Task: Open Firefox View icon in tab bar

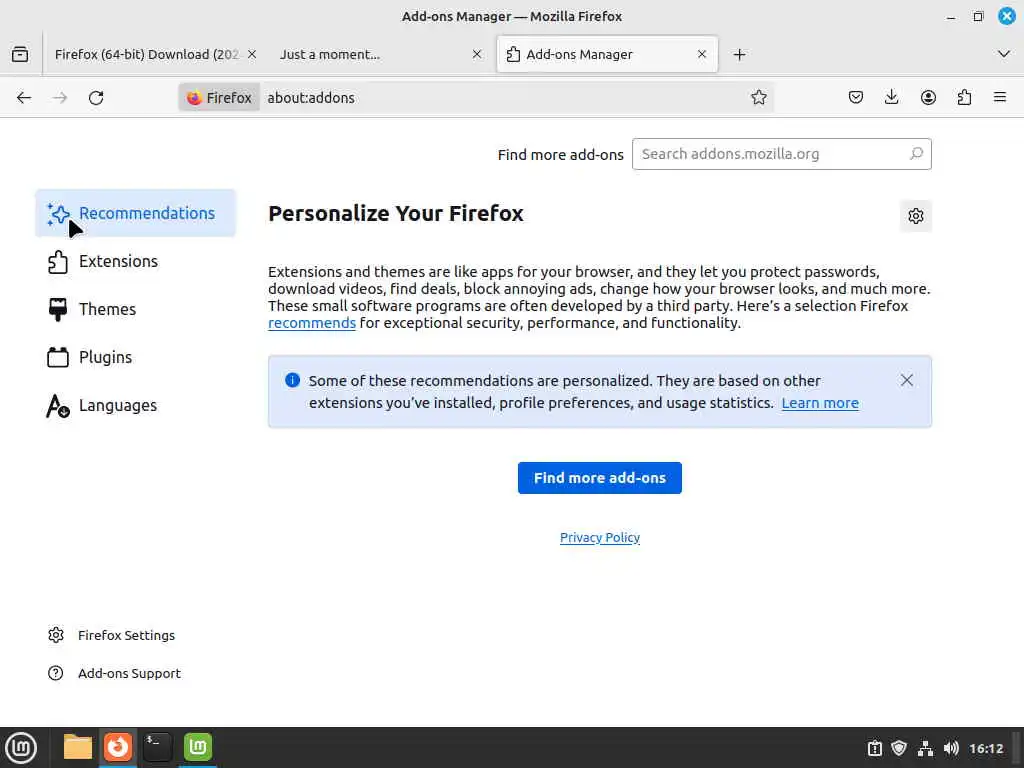Action: [x=20, y=54]
